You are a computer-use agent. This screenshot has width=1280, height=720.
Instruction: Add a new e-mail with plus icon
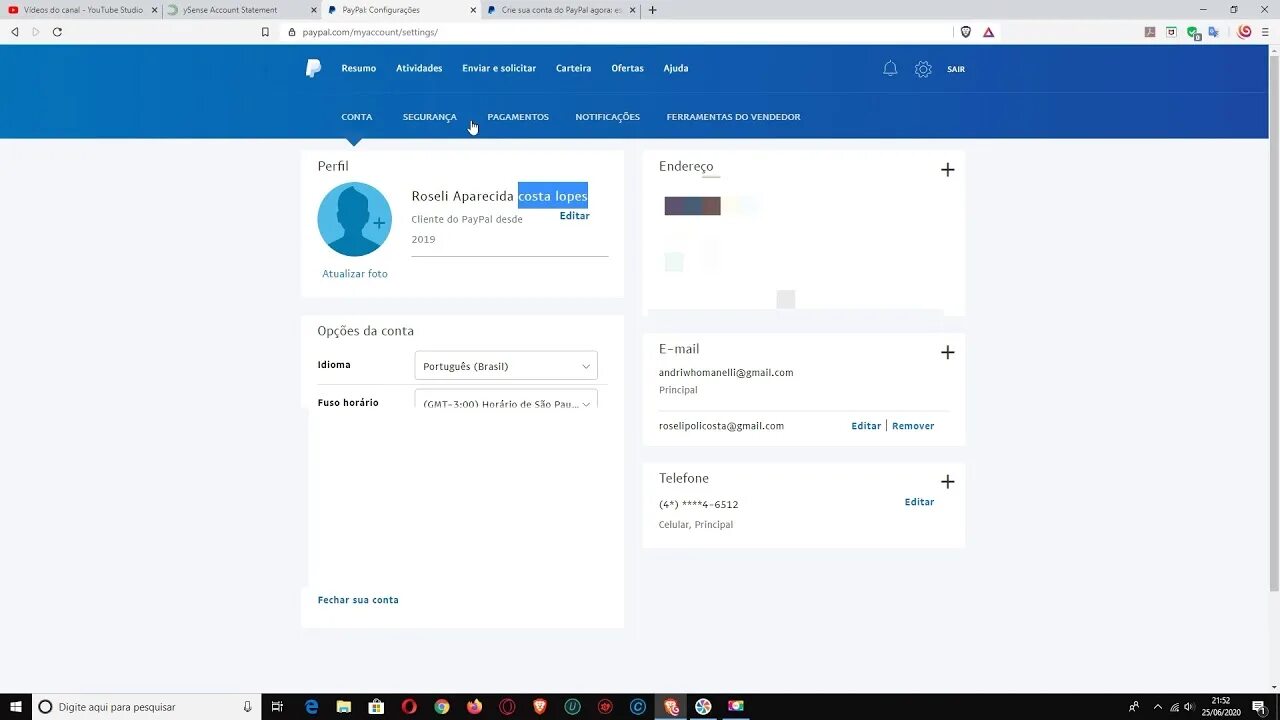coord(948,352)
